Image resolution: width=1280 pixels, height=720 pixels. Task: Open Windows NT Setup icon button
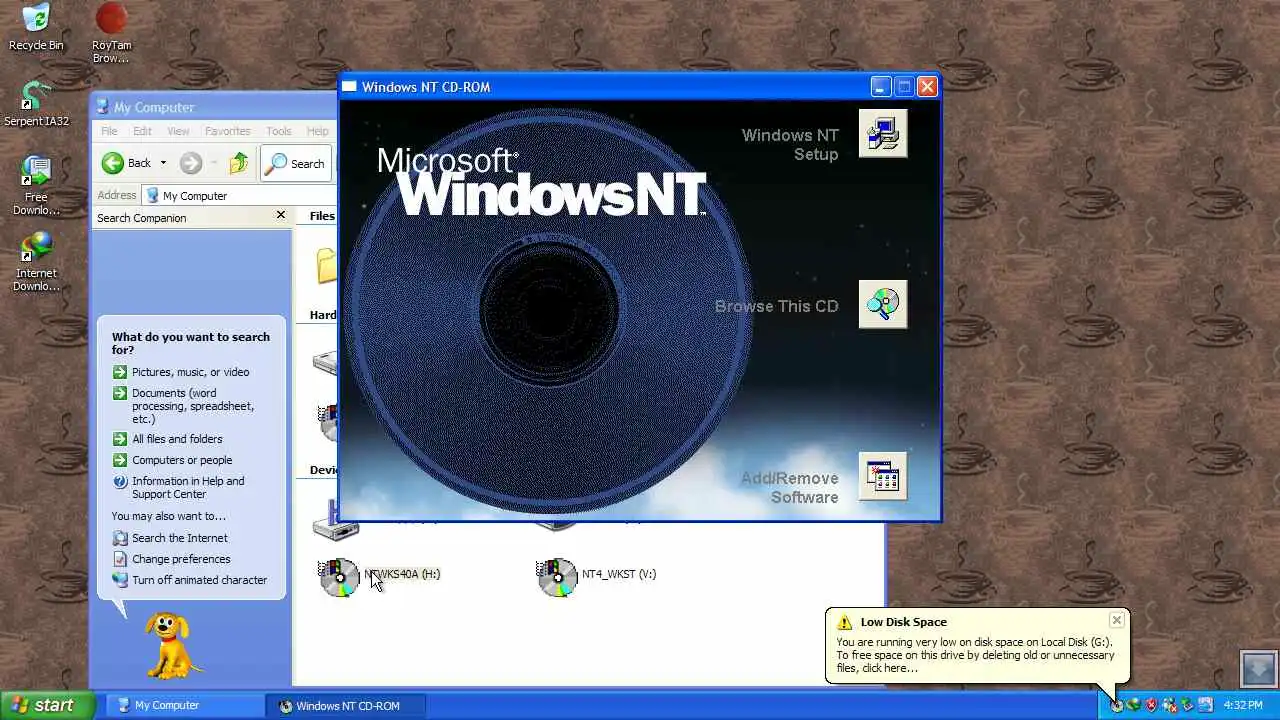pyautogui.click(x=883, y=134)
